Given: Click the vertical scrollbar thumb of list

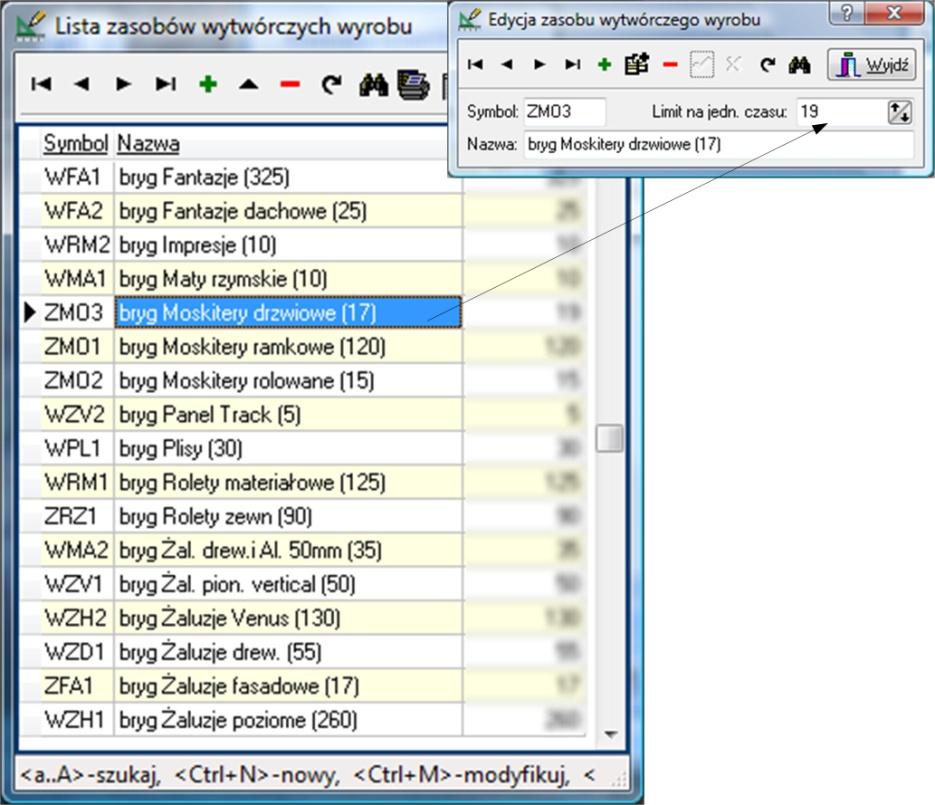Looking at the screenshot, I should 609,438.
